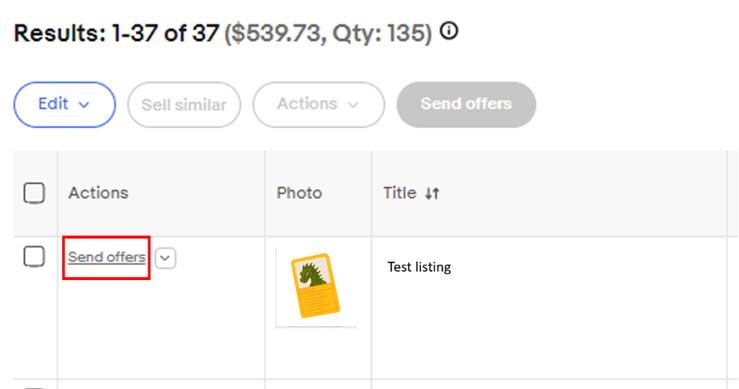
Task: Open the bulk Actions dropdown above the table
Action: coord(319,105)
